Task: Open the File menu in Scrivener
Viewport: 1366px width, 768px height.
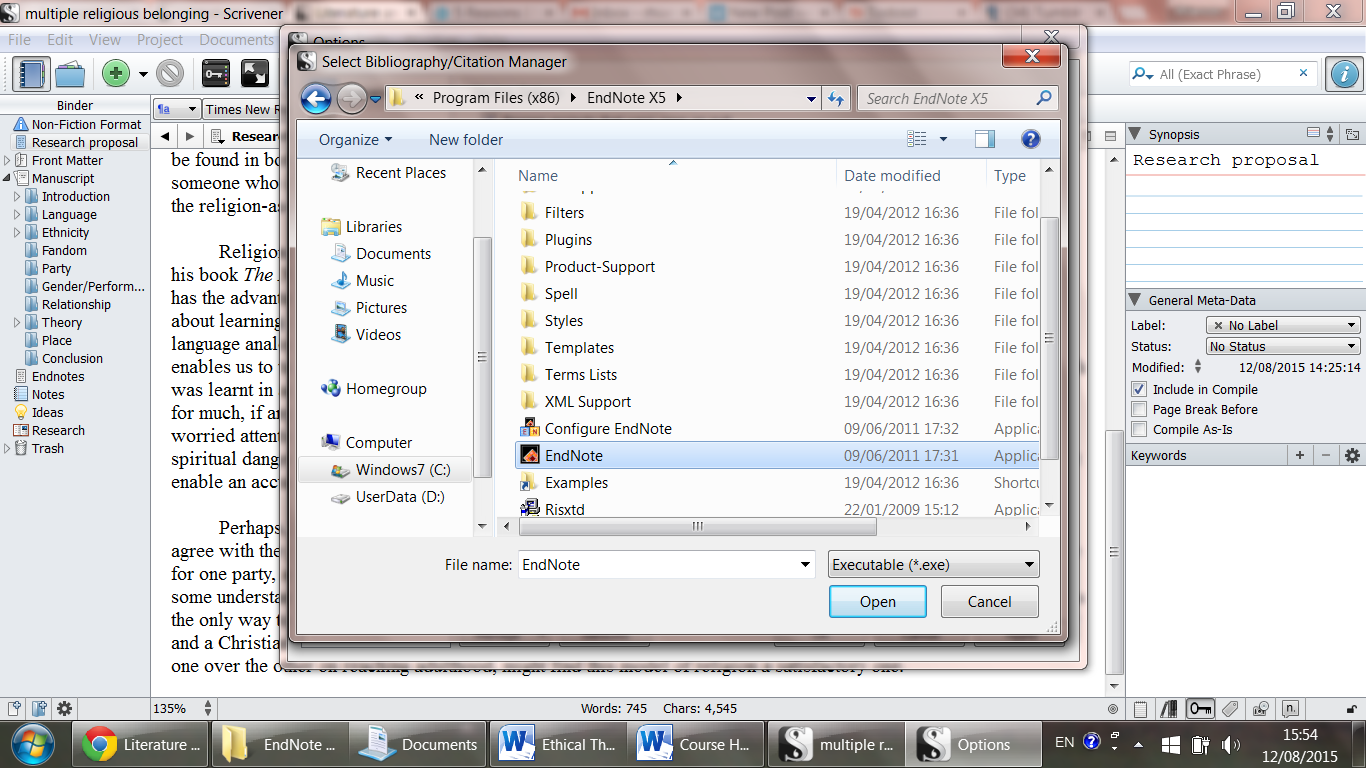Action: [x=19, y=40]
